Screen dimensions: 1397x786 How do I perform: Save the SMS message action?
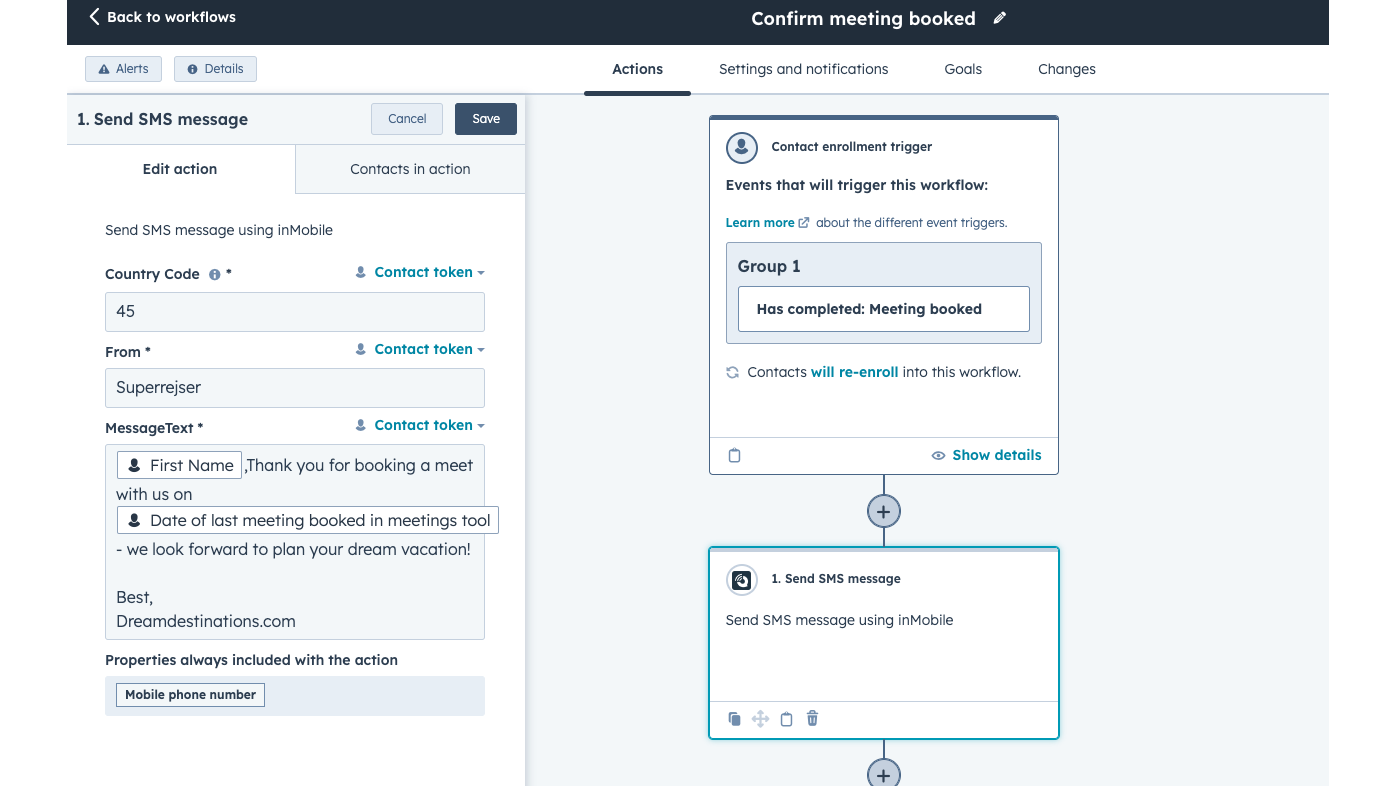486,119
